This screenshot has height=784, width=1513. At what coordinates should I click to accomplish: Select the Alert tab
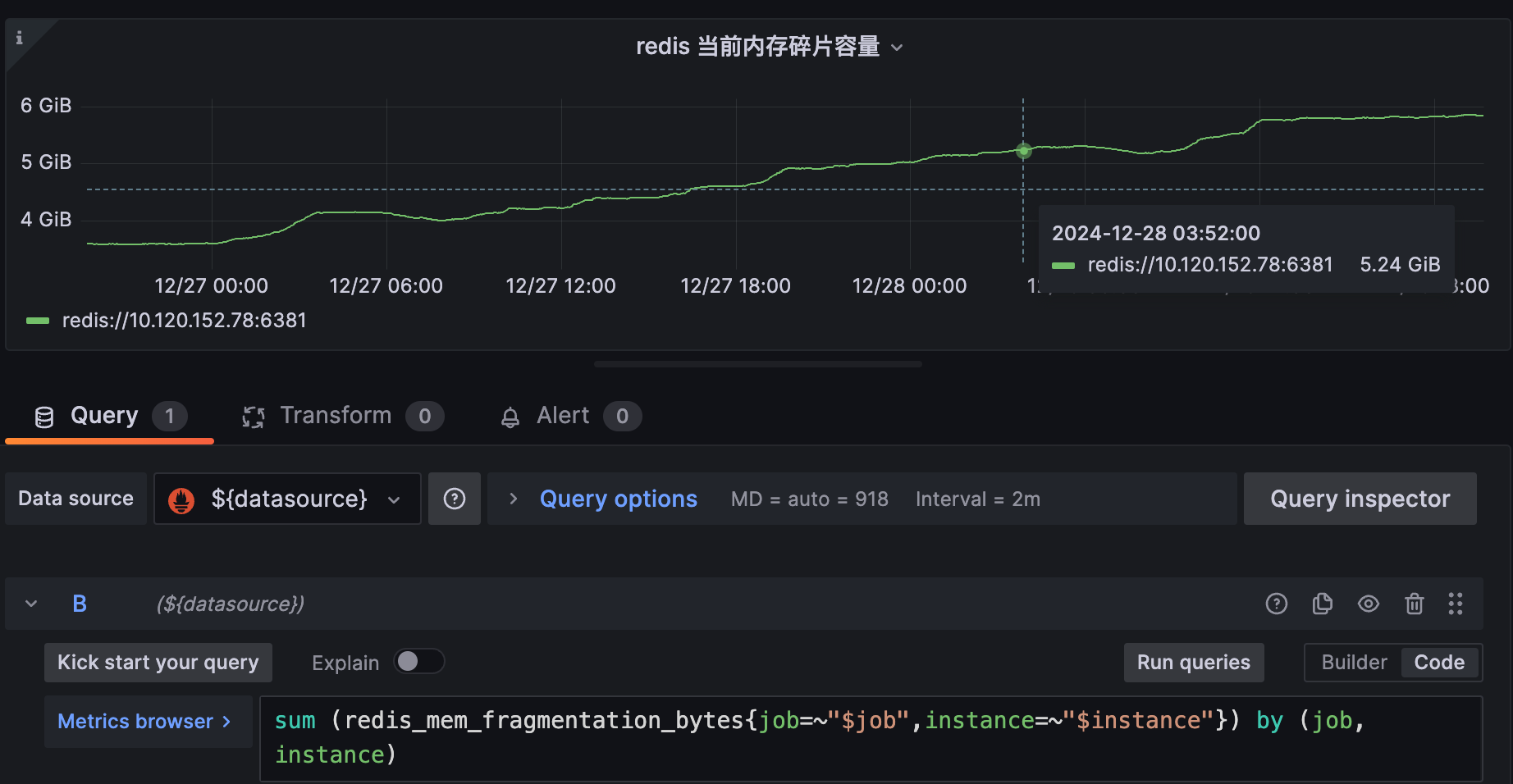pyautogui.click(x=562, y=415)
